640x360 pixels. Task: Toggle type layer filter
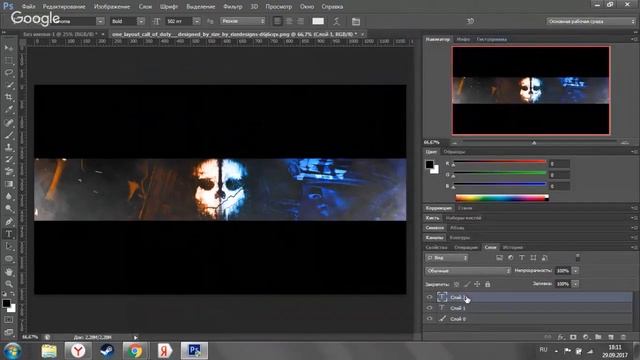(x=522, y=258)
